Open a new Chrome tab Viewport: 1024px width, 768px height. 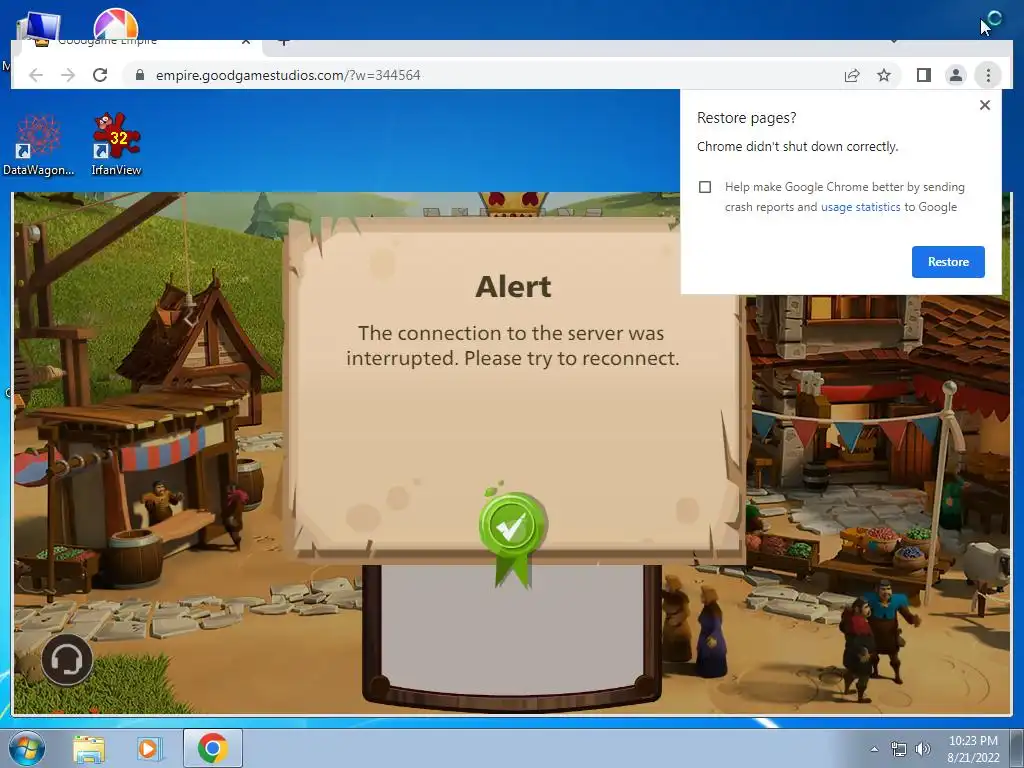click(283, 42)
